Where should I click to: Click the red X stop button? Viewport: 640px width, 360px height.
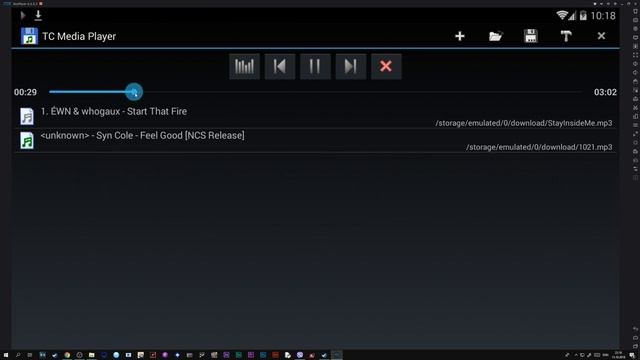386,67
